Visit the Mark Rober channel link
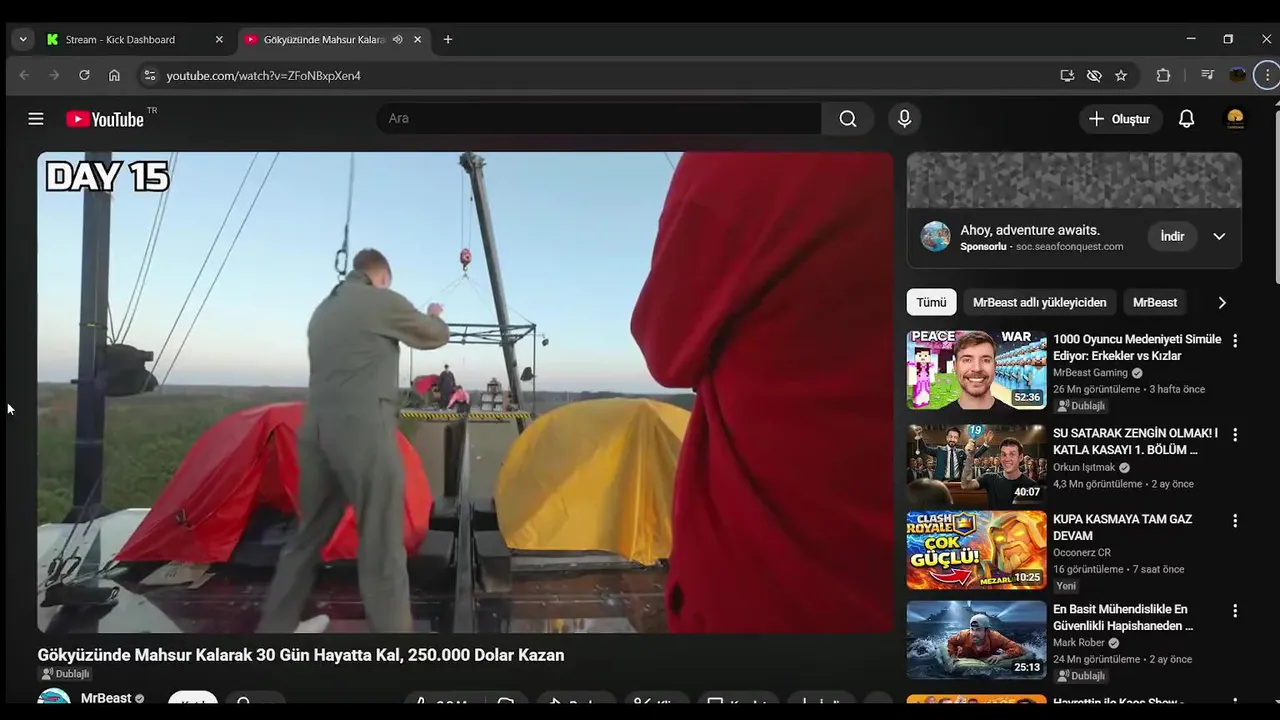The height and width of the screenshot is (720, 1280). 1079,643
